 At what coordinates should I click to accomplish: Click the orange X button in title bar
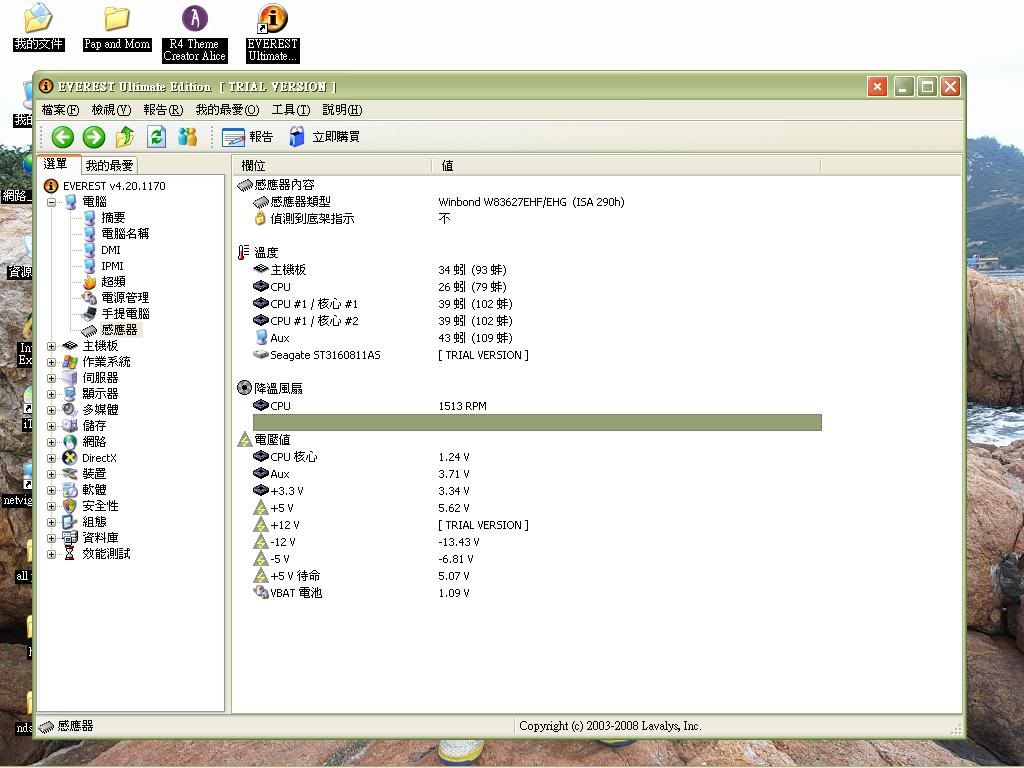[877, 86]
